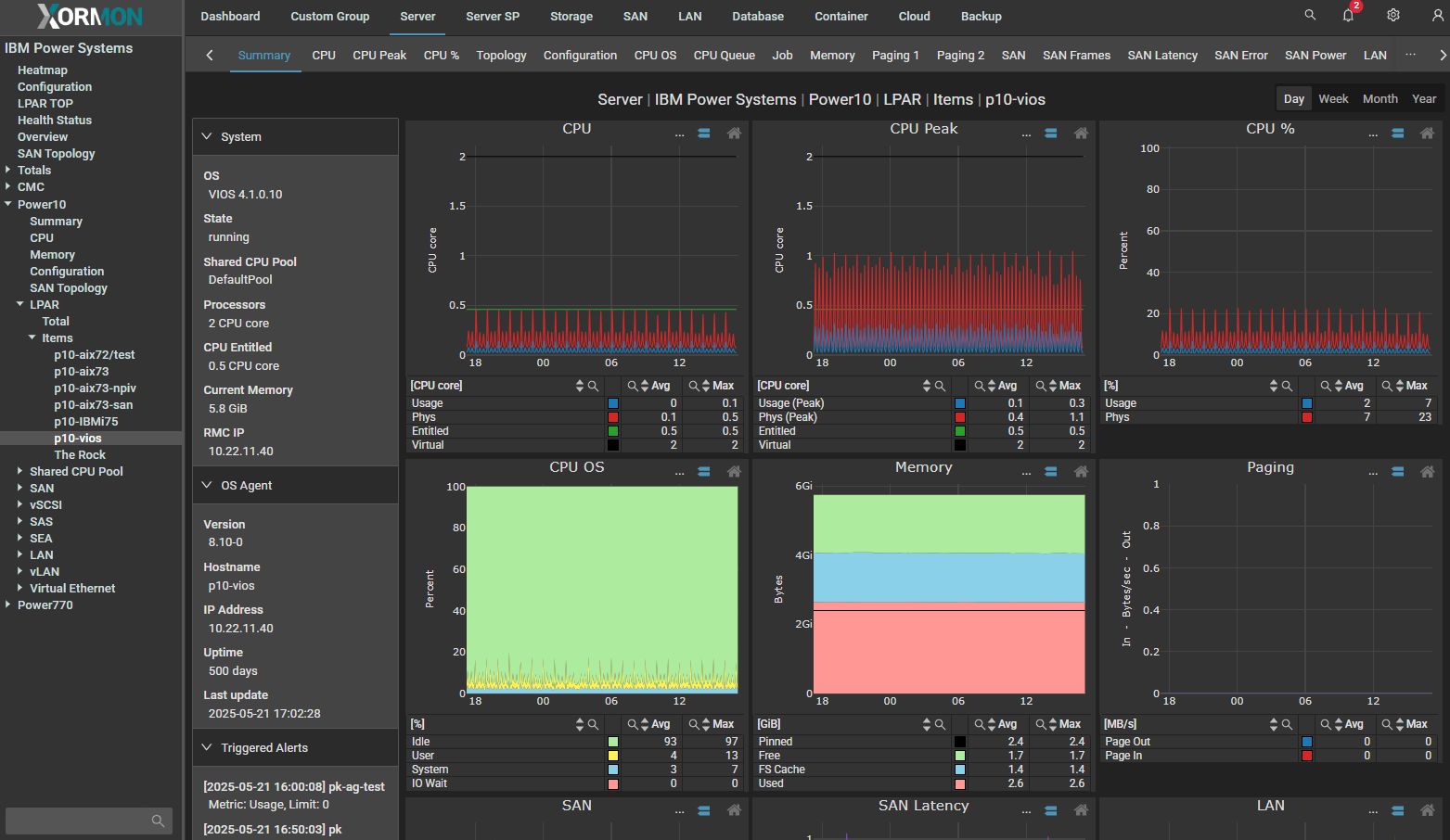This screenshot has height=840, width=1450.
Task: Click the search icon beside Max in Memory legend
Action: coord(1041,724)
